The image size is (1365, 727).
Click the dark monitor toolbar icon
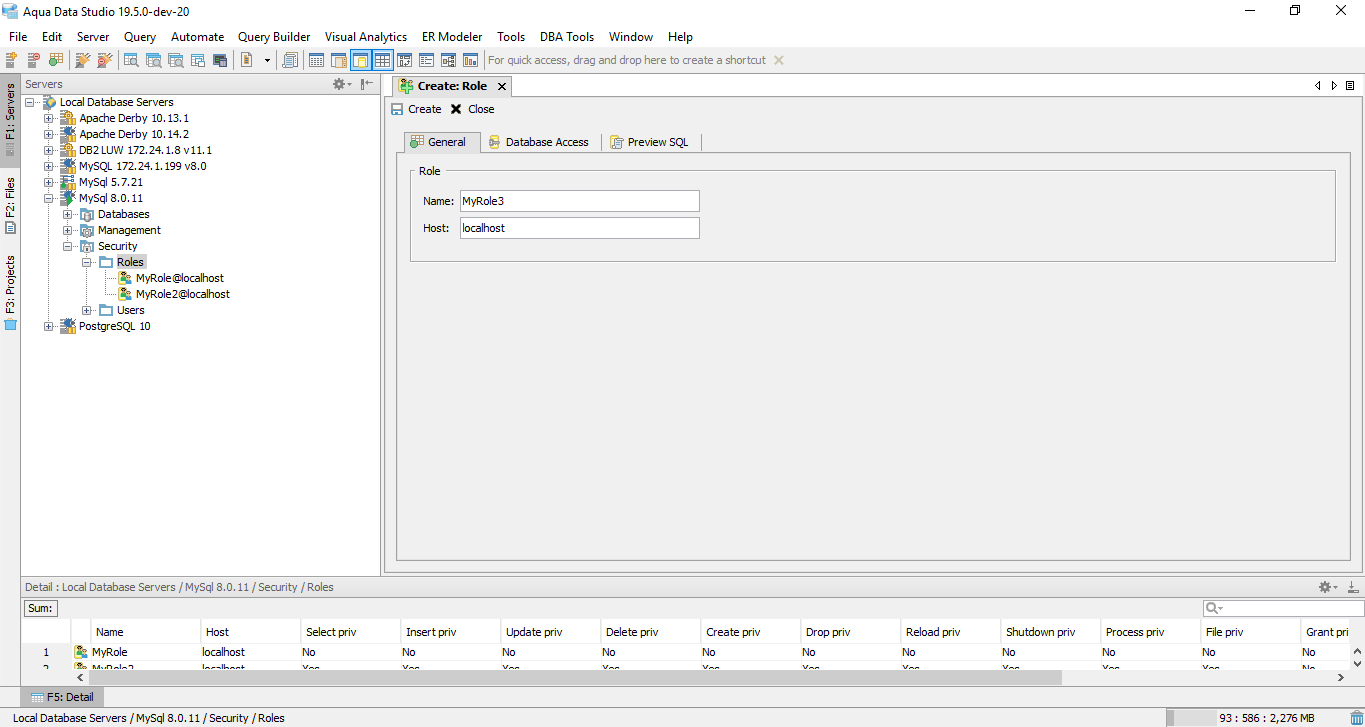220,60
